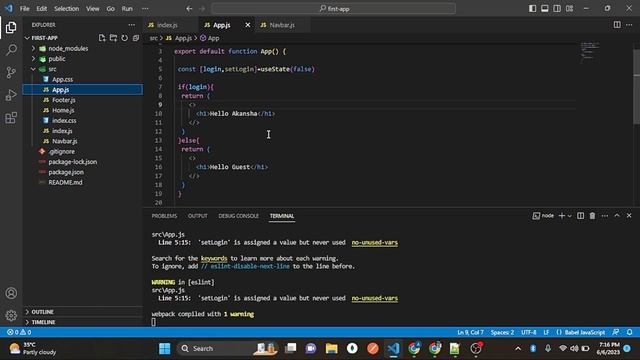Customize layout icon in title bar
Image resolution: width=640 pixels, height=360 pixels.
pyautogui.click(x=569, y=9)
